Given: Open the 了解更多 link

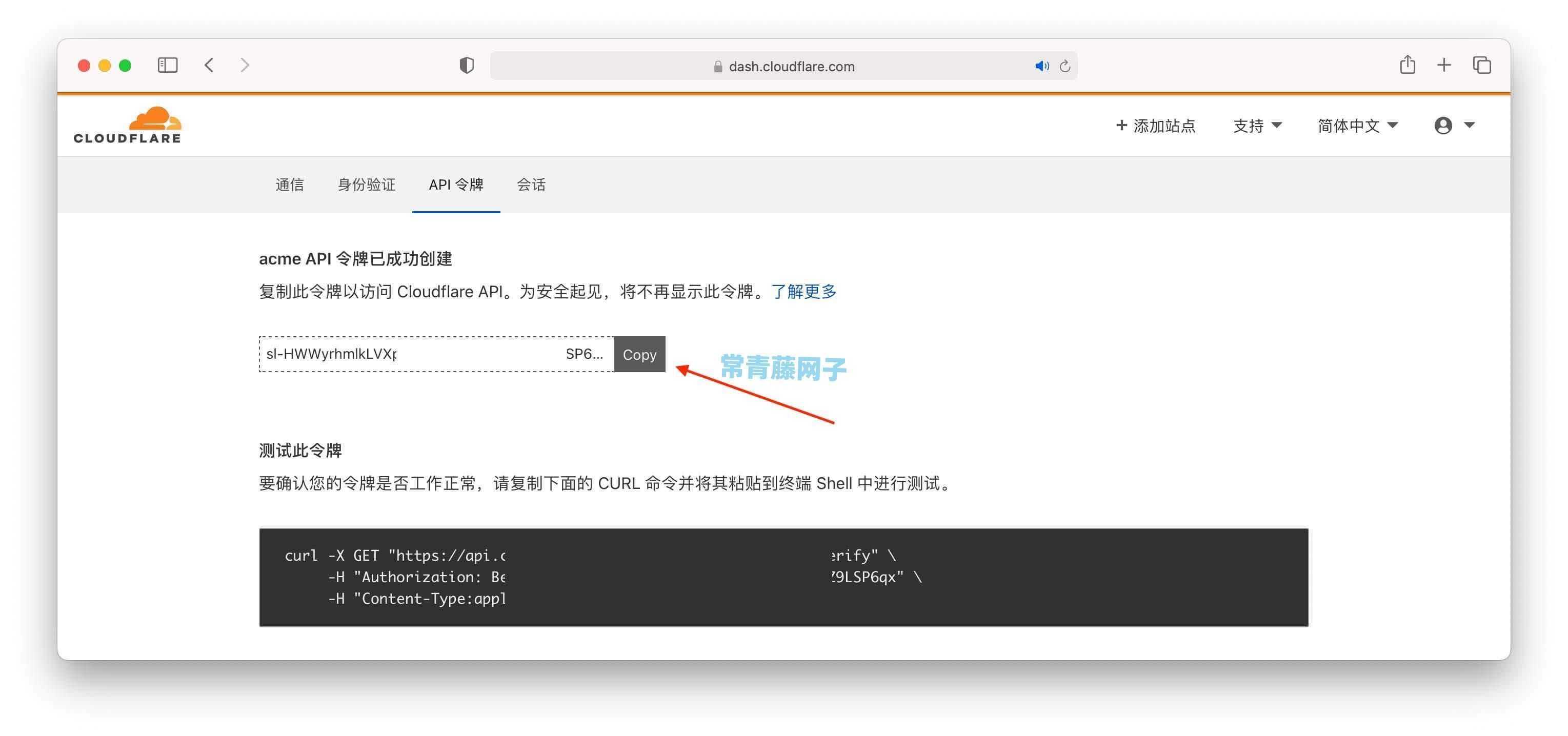Looking at the screenshot, I should [x=804, y=291].
